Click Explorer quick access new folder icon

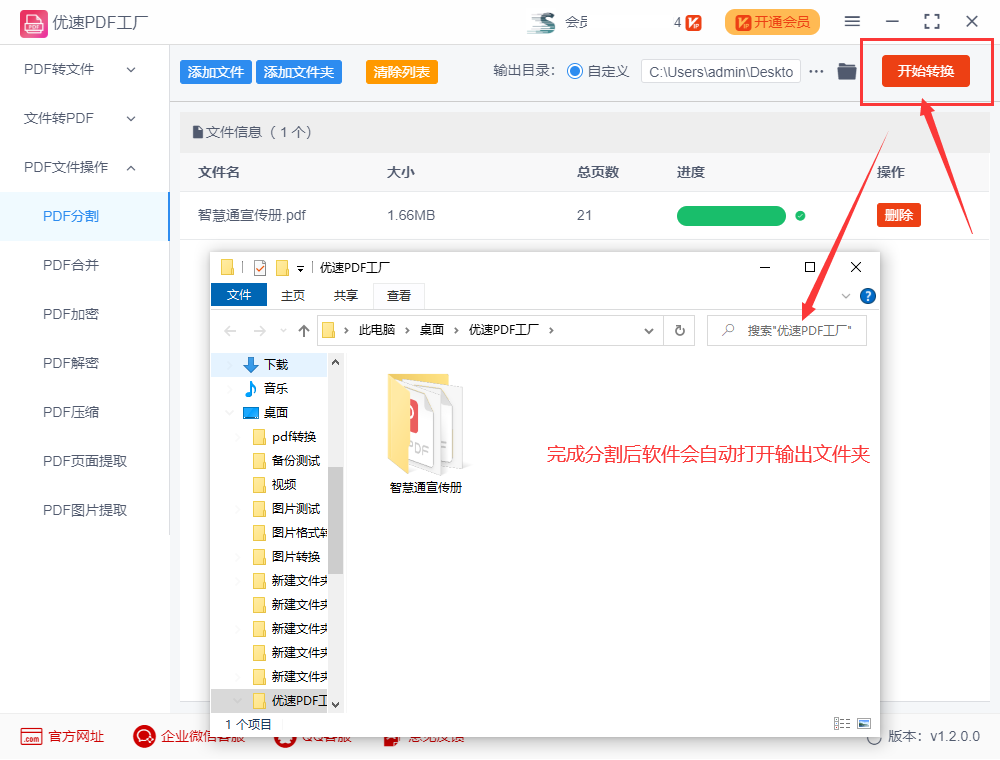tap(282, 268)
